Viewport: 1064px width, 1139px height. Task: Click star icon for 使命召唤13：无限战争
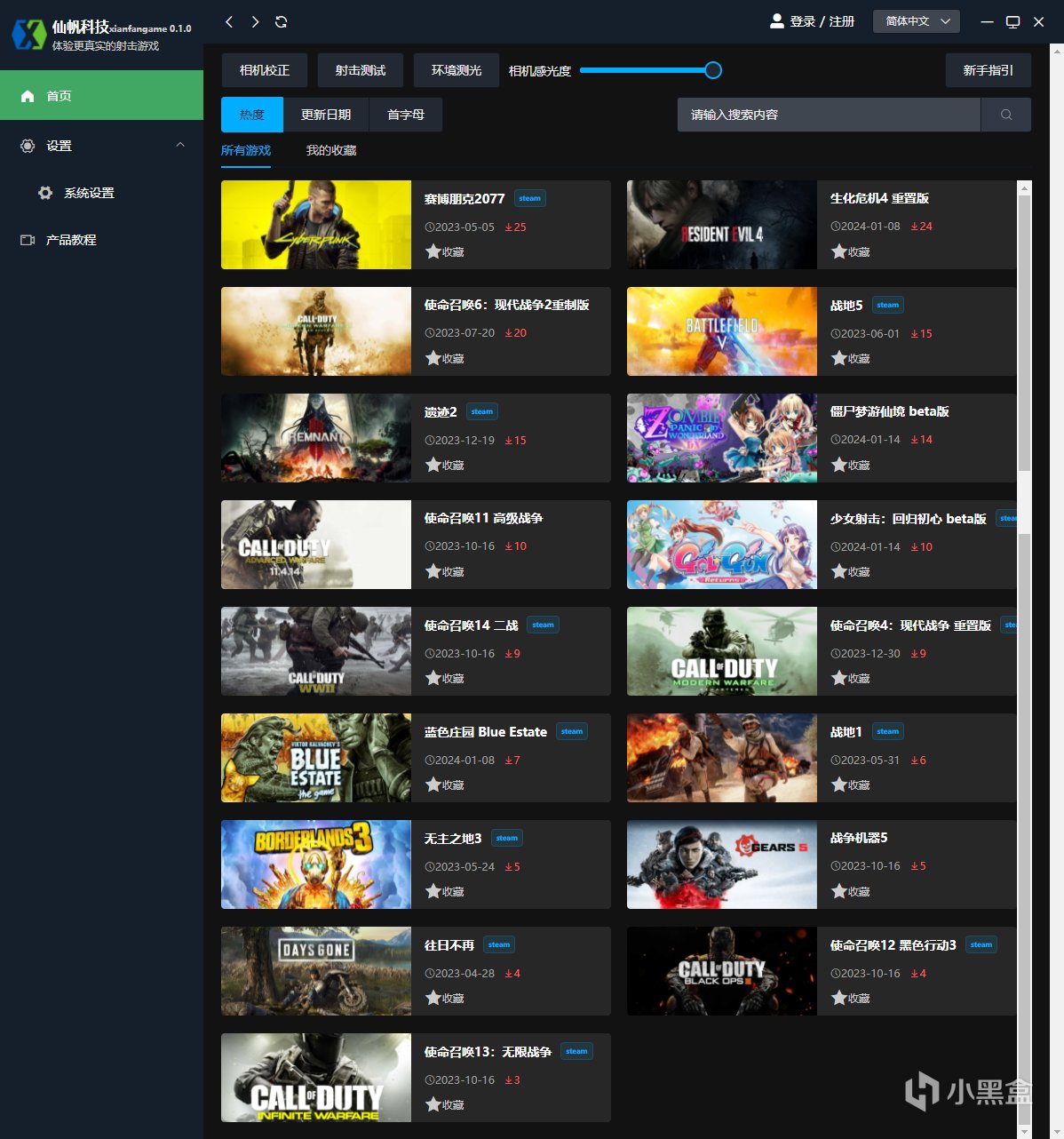pyautogui.click(x=433, y=1104)
